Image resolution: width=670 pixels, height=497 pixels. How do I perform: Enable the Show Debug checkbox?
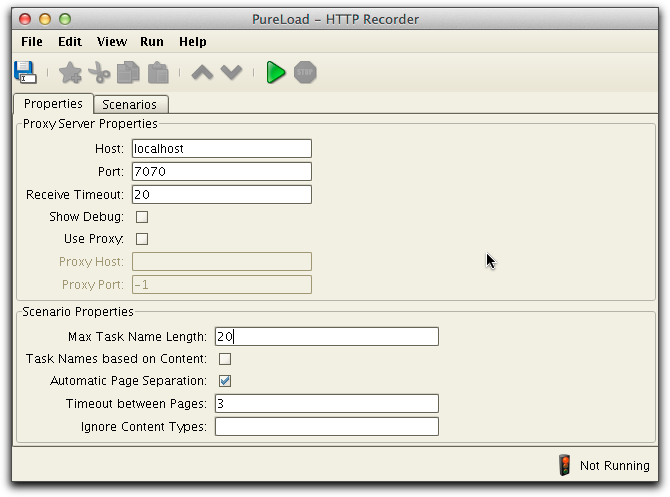pyautogui.click(x=142, y=217)
